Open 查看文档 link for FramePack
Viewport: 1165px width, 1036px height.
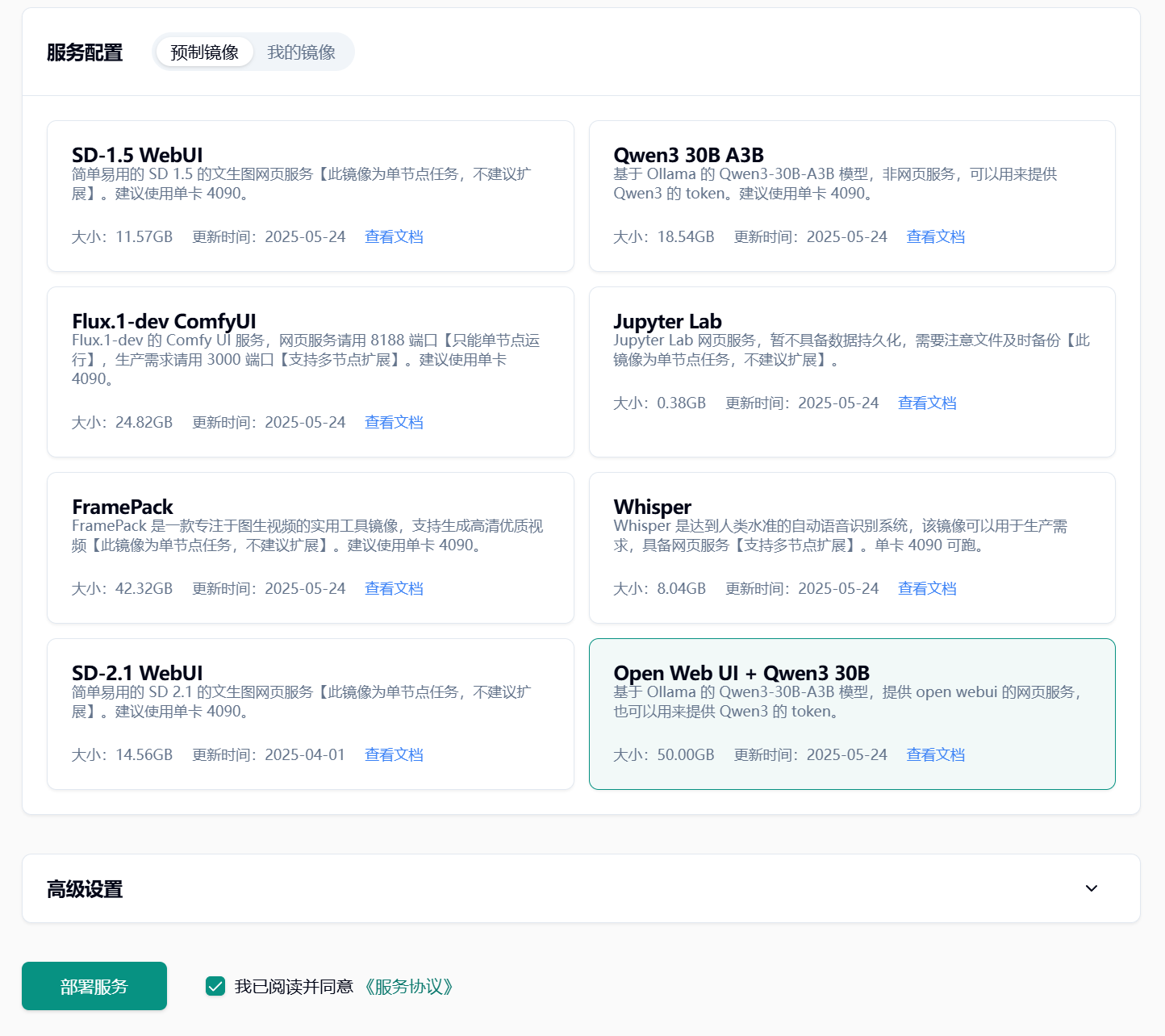click(394, 589)
